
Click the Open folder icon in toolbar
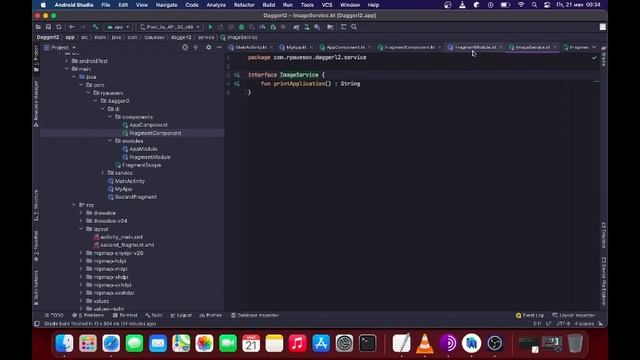(x=38, y=27)
